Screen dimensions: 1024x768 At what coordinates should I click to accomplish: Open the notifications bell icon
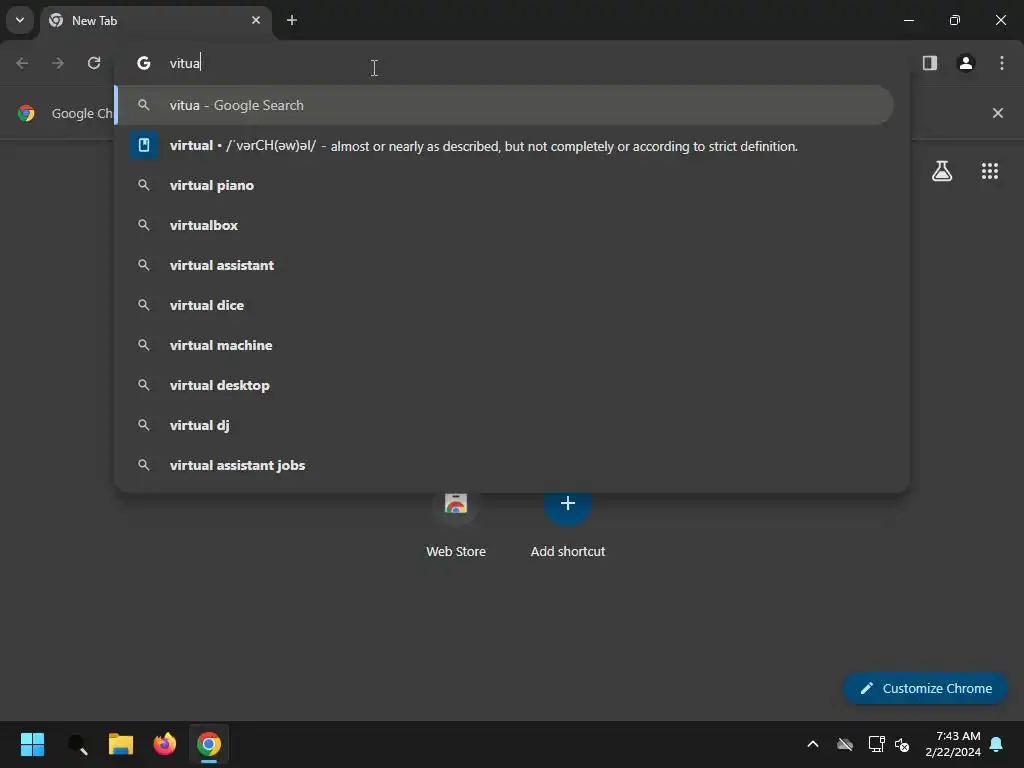997,744
